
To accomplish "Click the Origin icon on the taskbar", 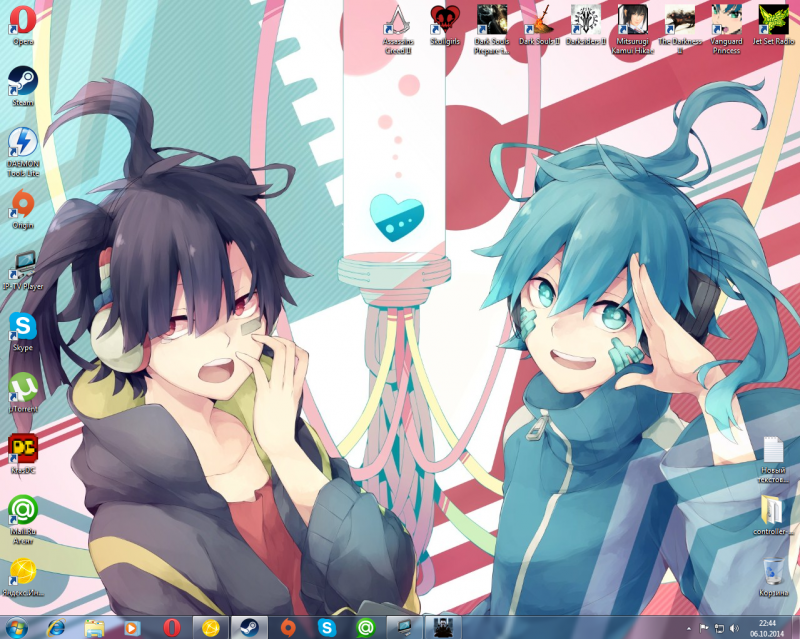I will 288,627.
